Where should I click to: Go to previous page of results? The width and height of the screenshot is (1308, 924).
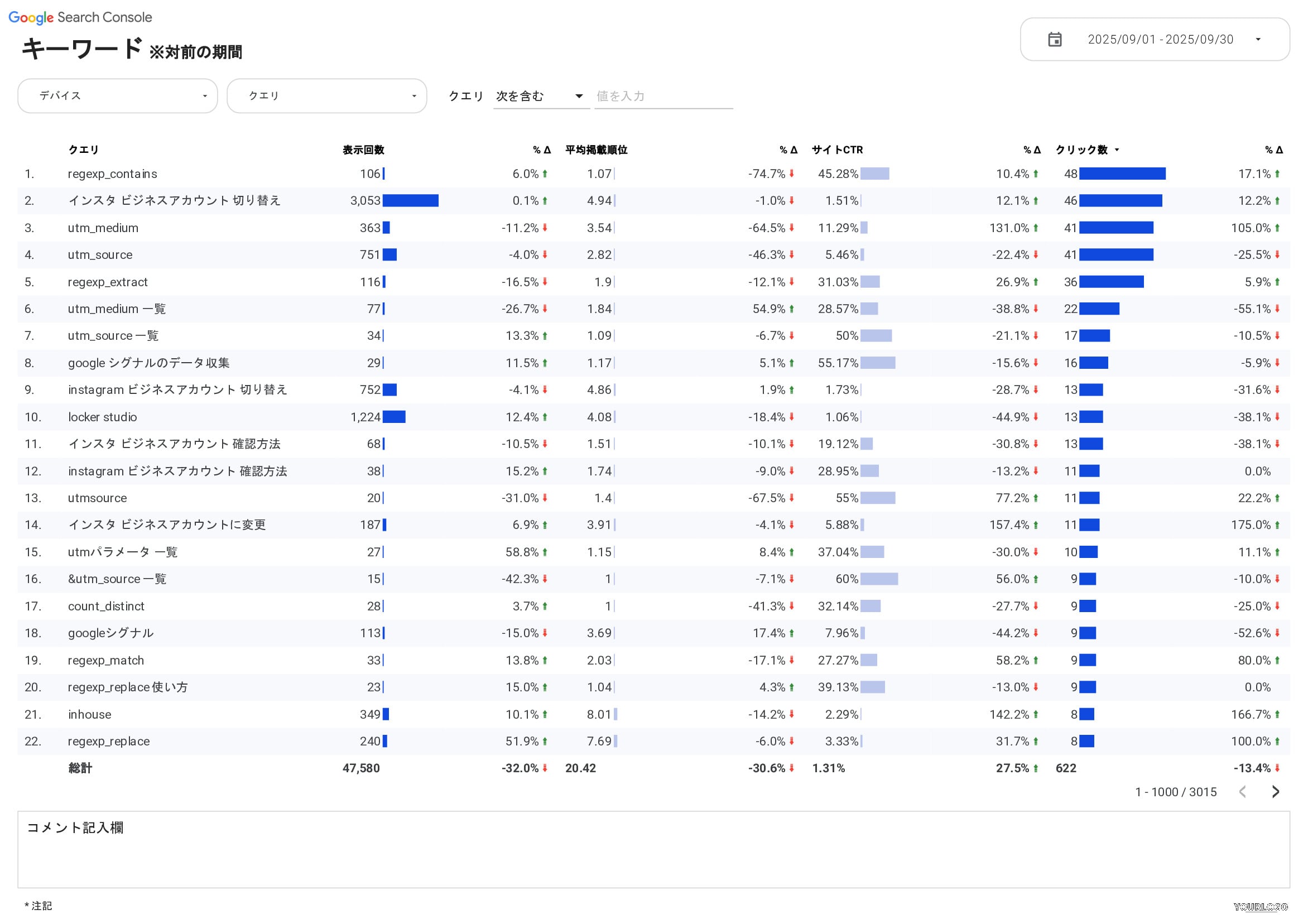[x=1243, y=791]
